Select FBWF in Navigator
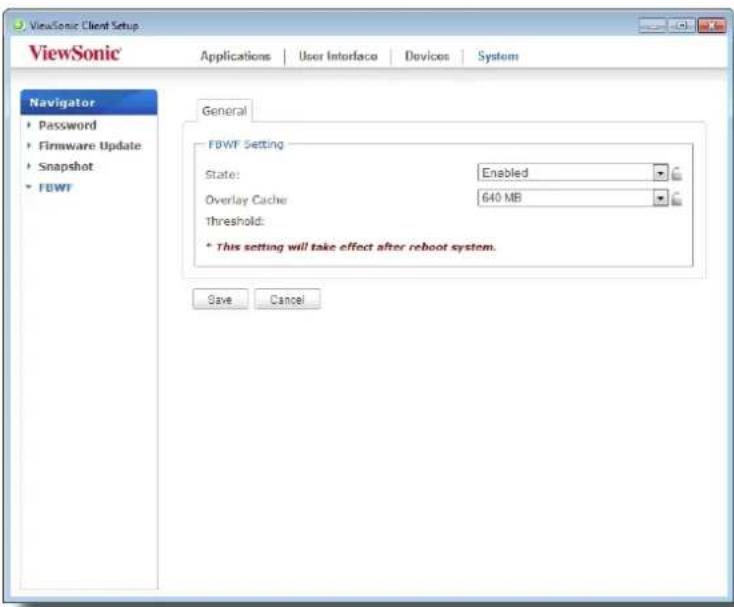The height and width of the screenshot is (607, 734). point(55,187)
